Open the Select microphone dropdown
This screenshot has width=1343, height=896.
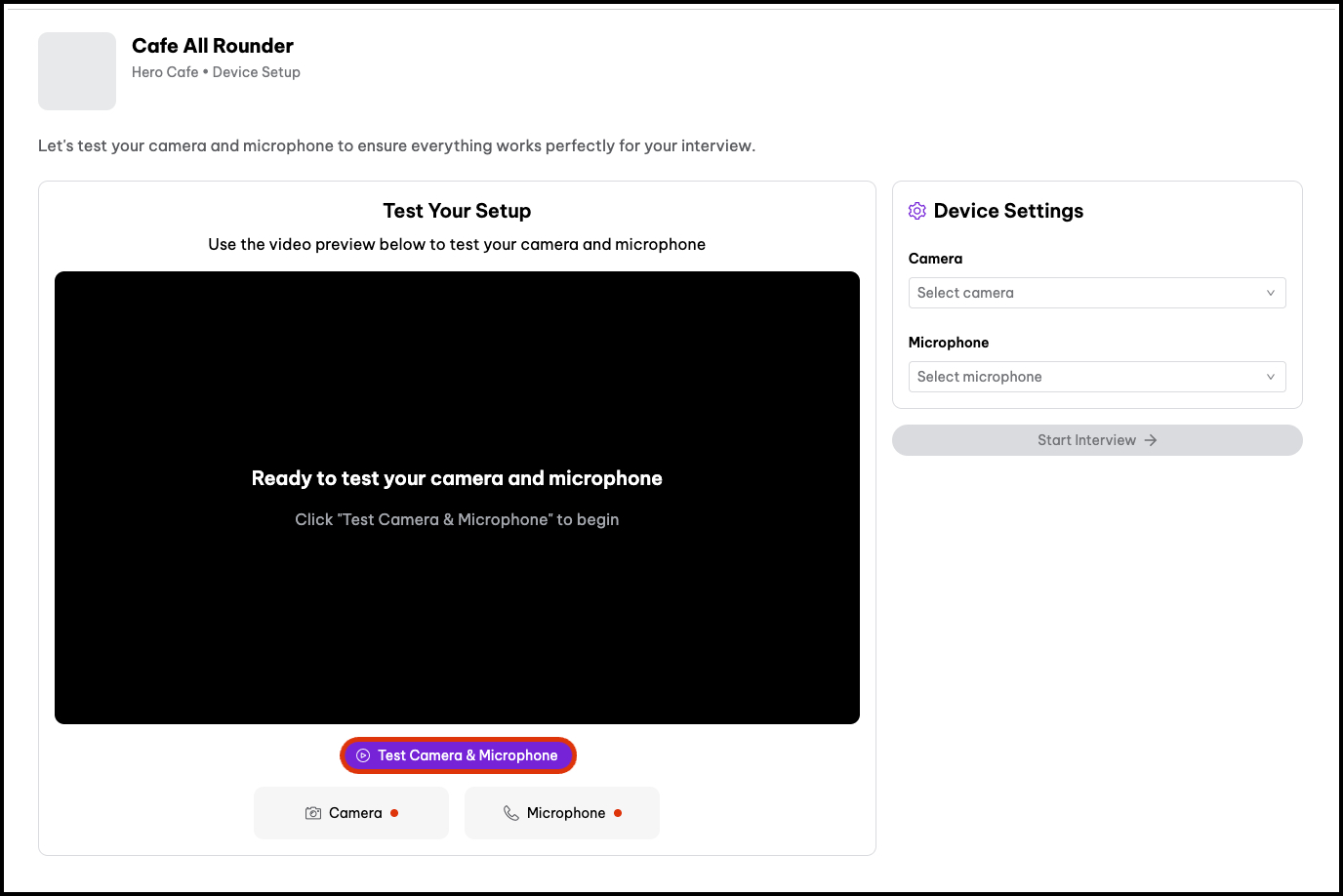pos(1096,376)
